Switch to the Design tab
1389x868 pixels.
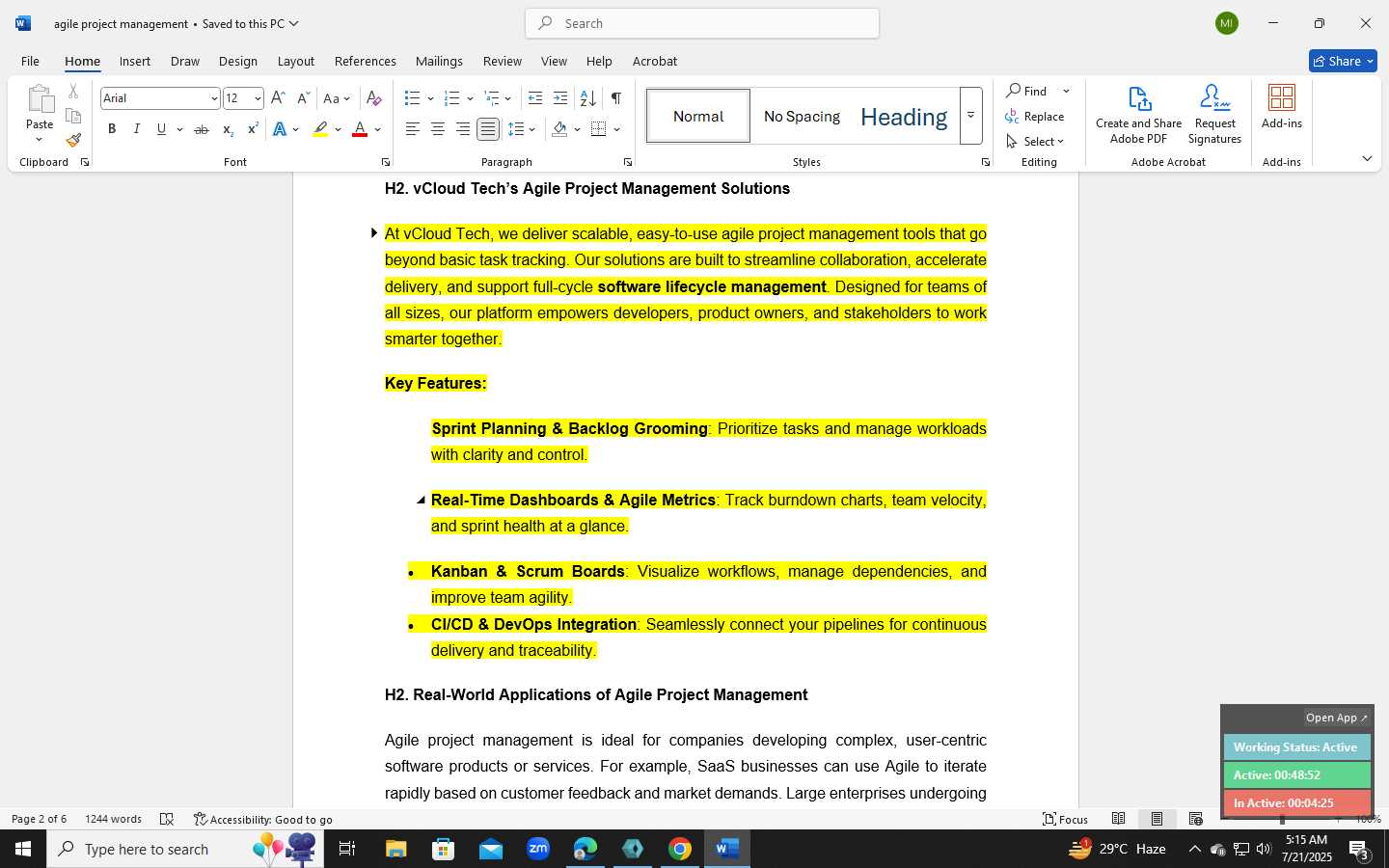coord(237,61)
